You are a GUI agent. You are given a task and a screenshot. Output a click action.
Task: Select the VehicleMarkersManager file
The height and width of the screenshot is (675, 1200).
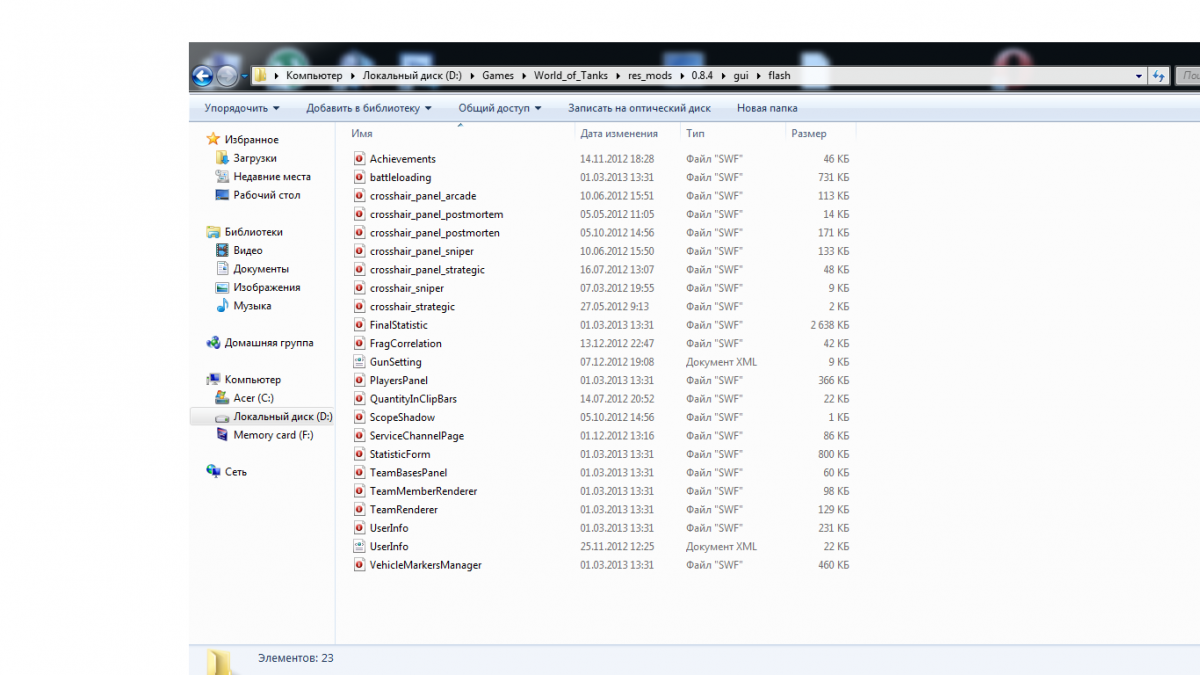pos(425,565)
